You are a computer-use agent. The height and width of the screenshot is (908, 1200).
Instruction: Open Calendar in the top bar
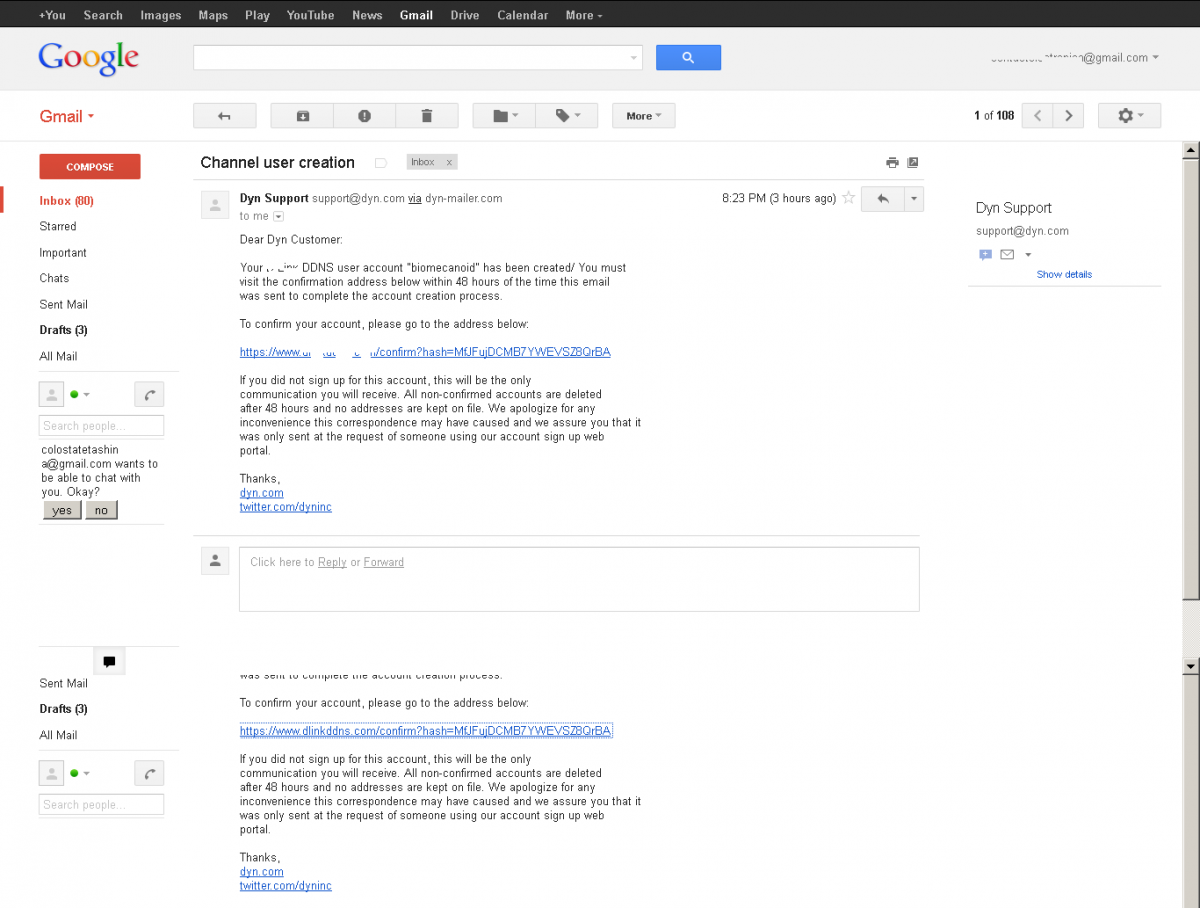coord(522,15)
